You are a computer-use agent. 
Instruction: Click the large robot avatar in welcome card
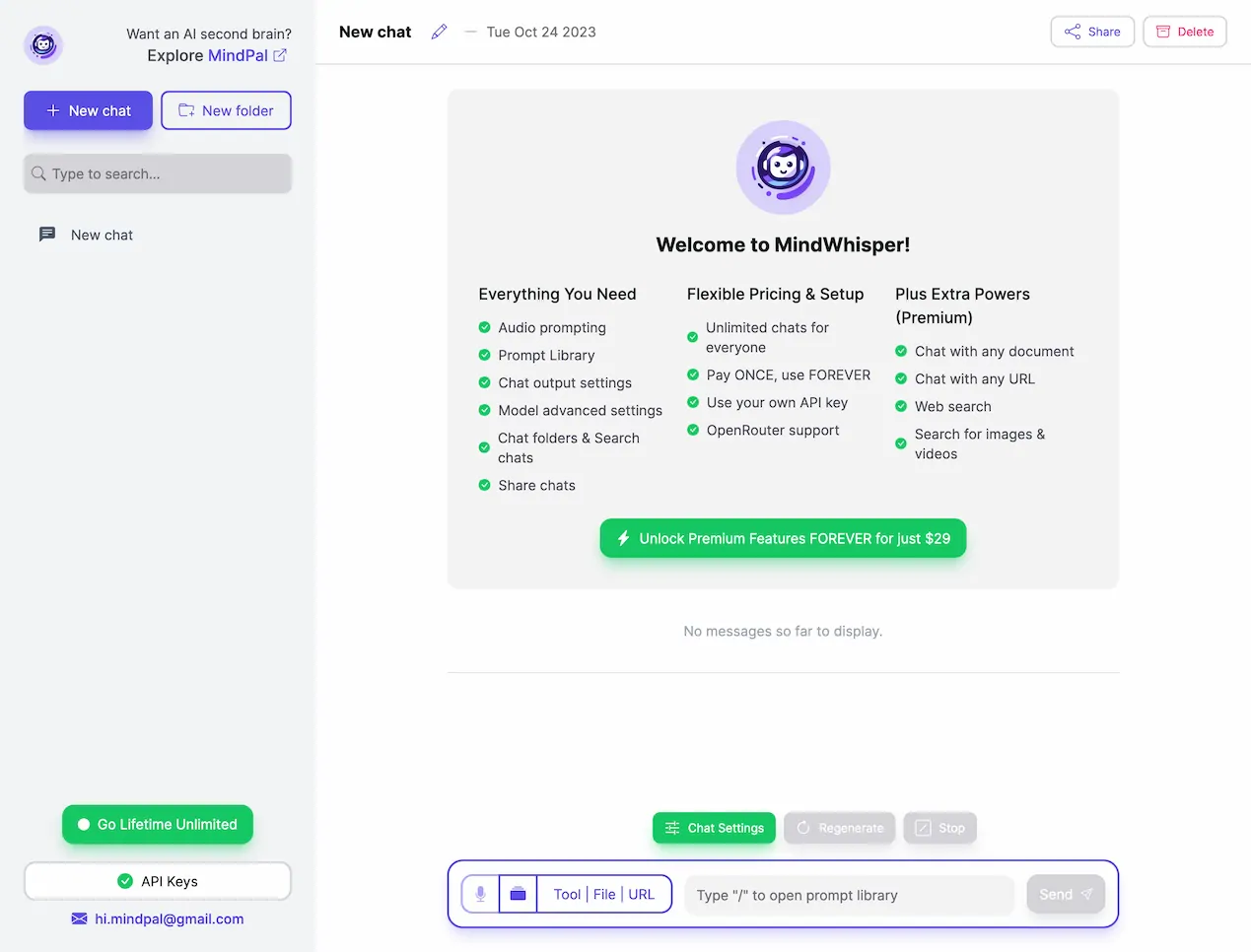(x=783, y=168)
